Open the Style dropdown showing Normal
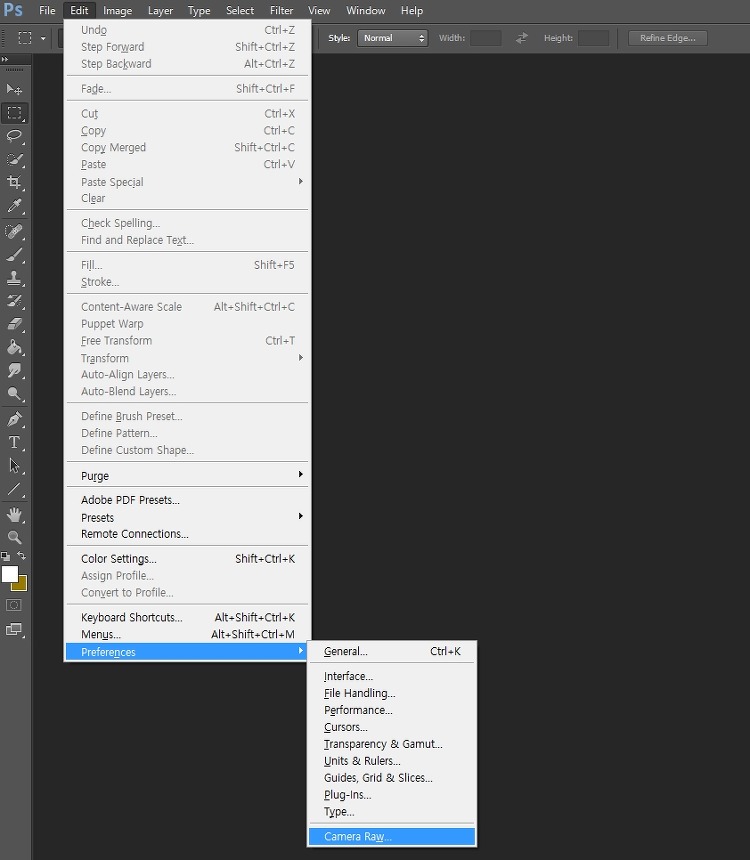 coord(392,38)
